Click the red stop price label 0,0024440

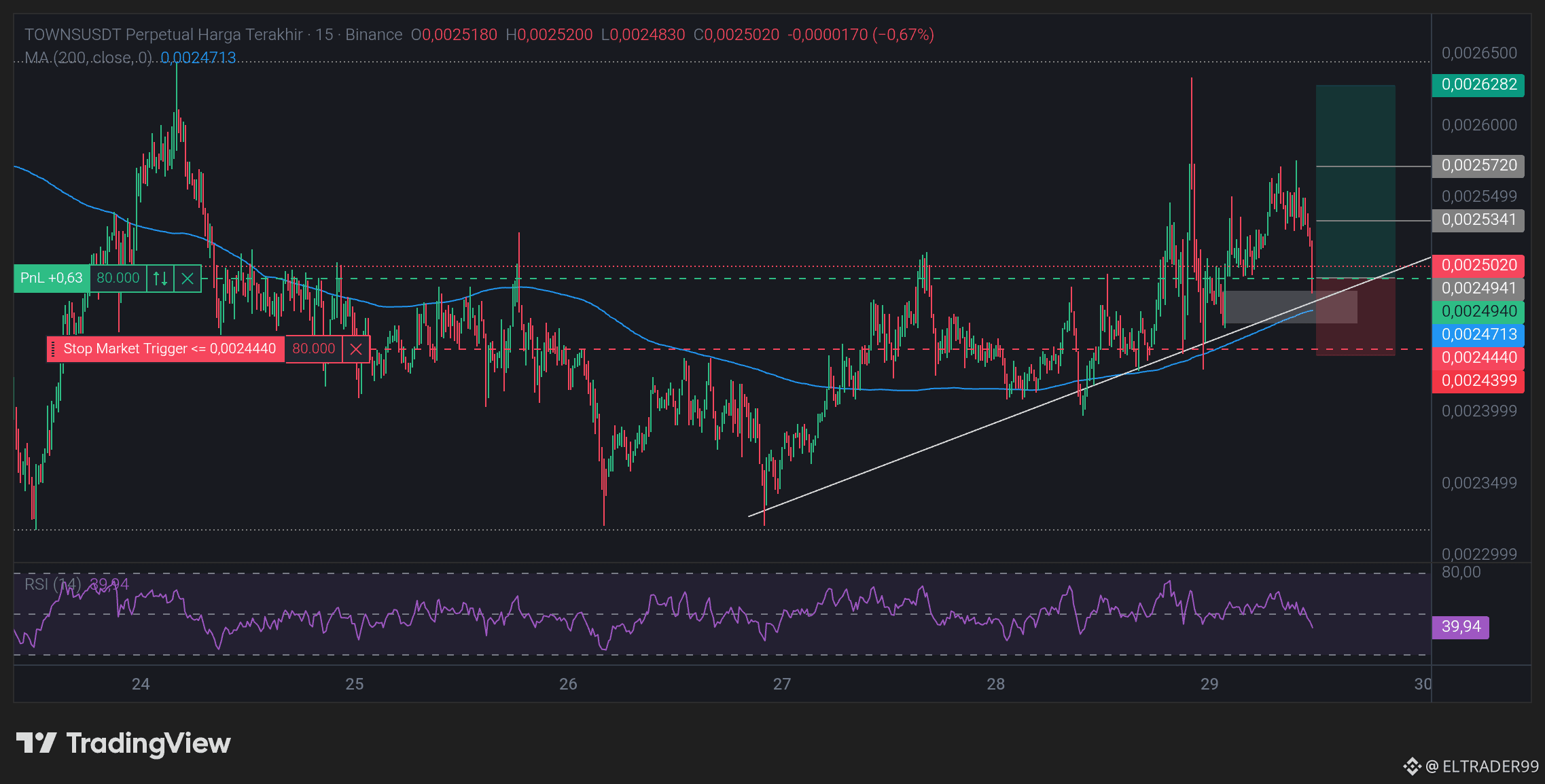pos(1478,358)
